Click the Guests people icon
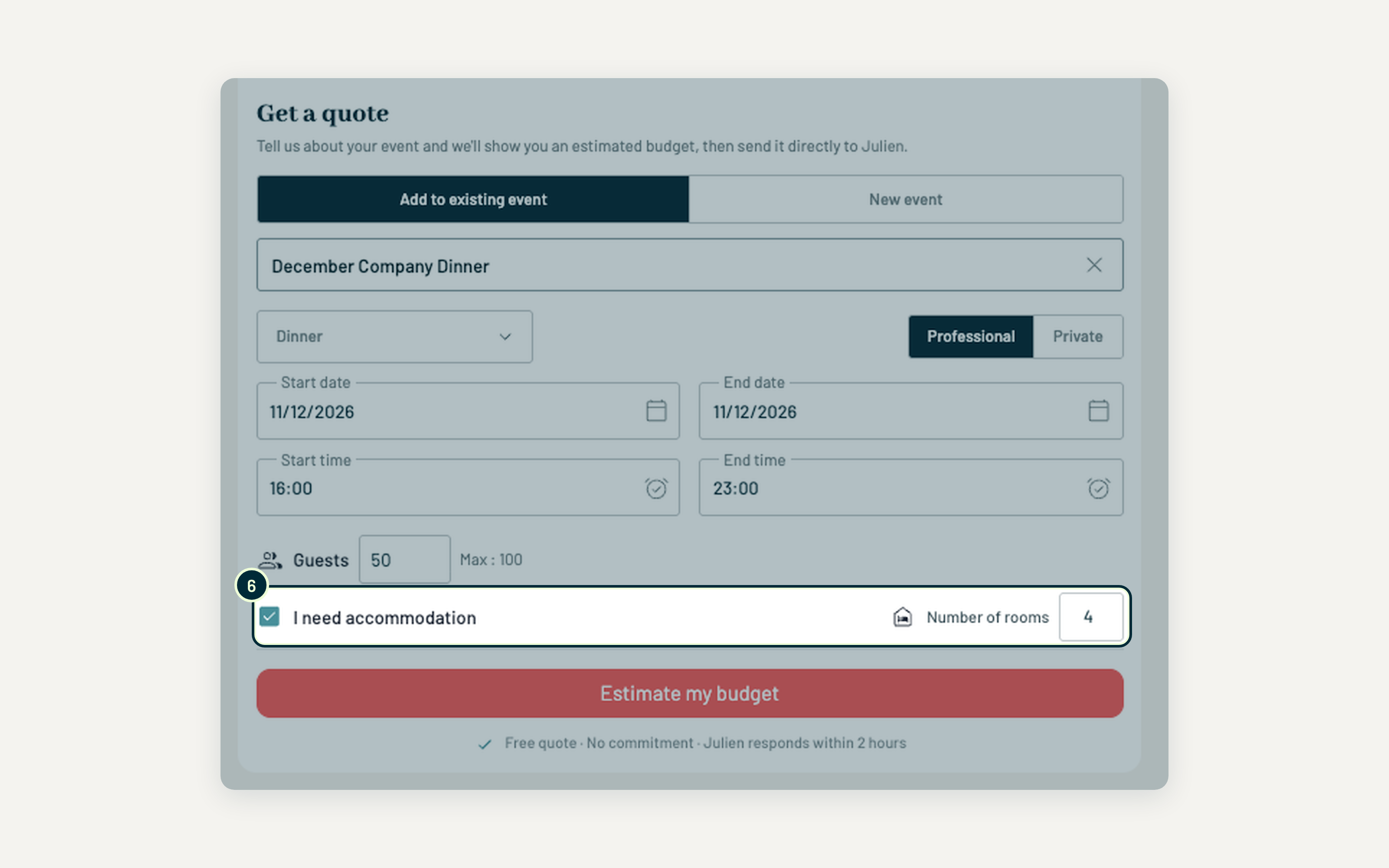 (x=270, y=560)
